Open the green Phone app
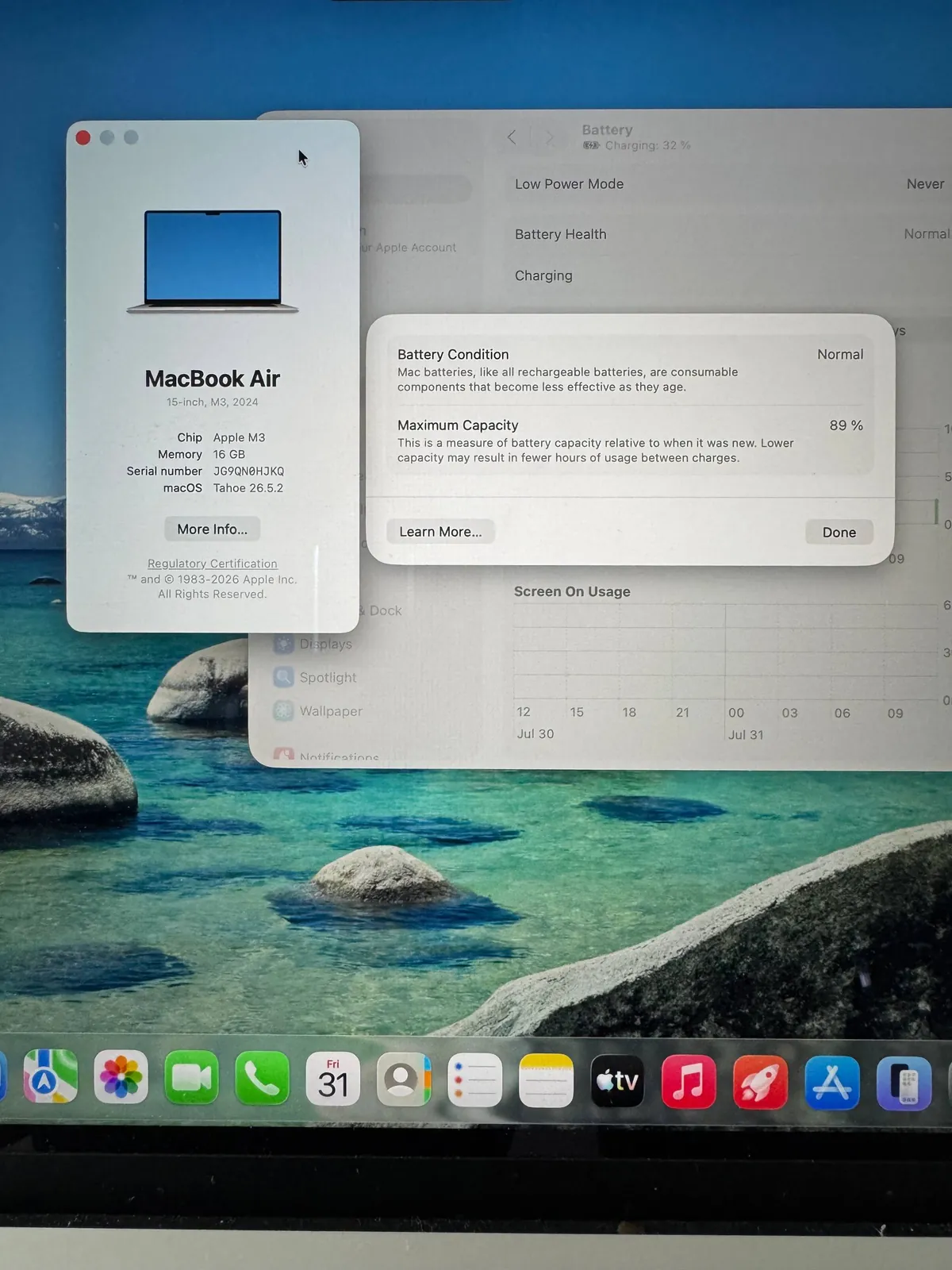The width and height of the screenshot is (952, 1270). [263, 1078]
